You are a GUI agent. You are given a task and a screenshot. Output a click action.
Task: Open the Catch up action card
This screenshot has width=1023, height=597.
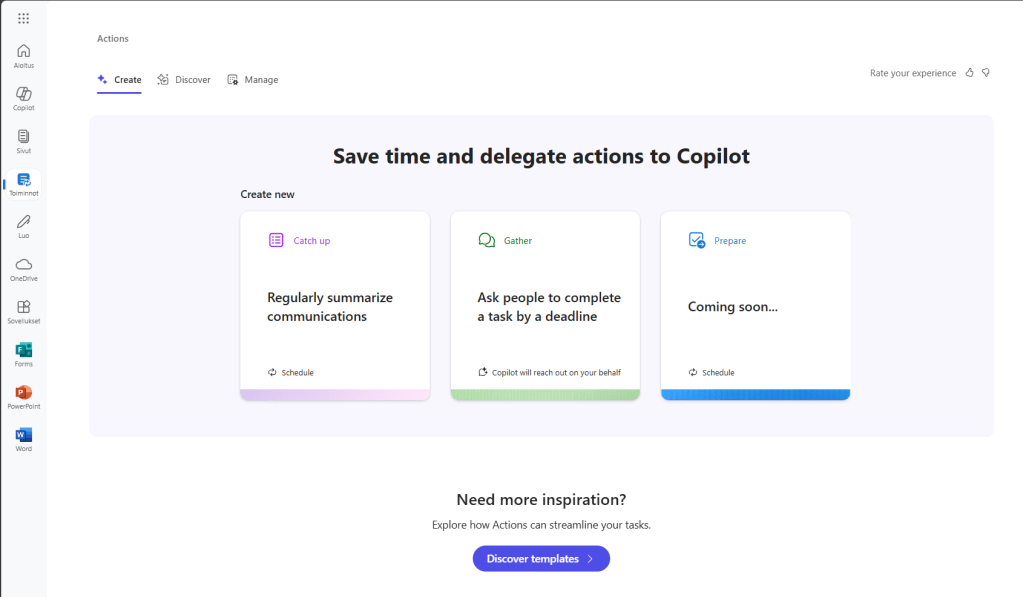click(x=335, y=305)
